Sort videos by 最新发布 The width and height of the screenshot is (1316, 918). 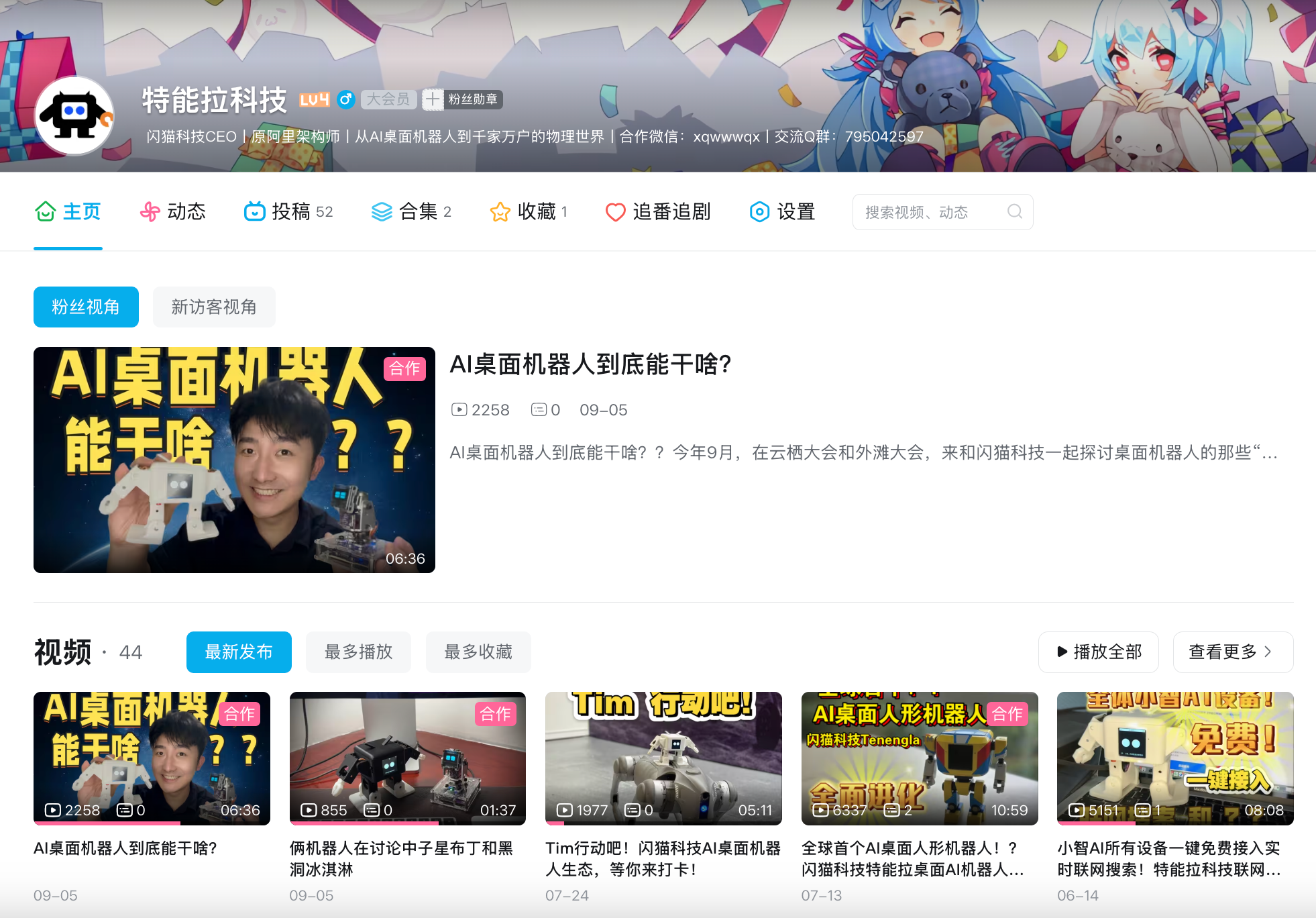coord(239,652)
